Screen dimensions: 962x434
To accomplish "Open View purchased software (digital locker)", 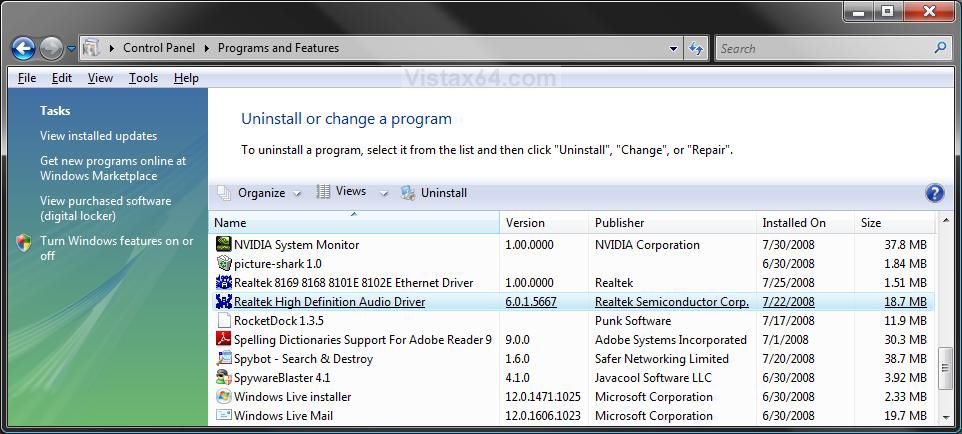I will 106,208.
